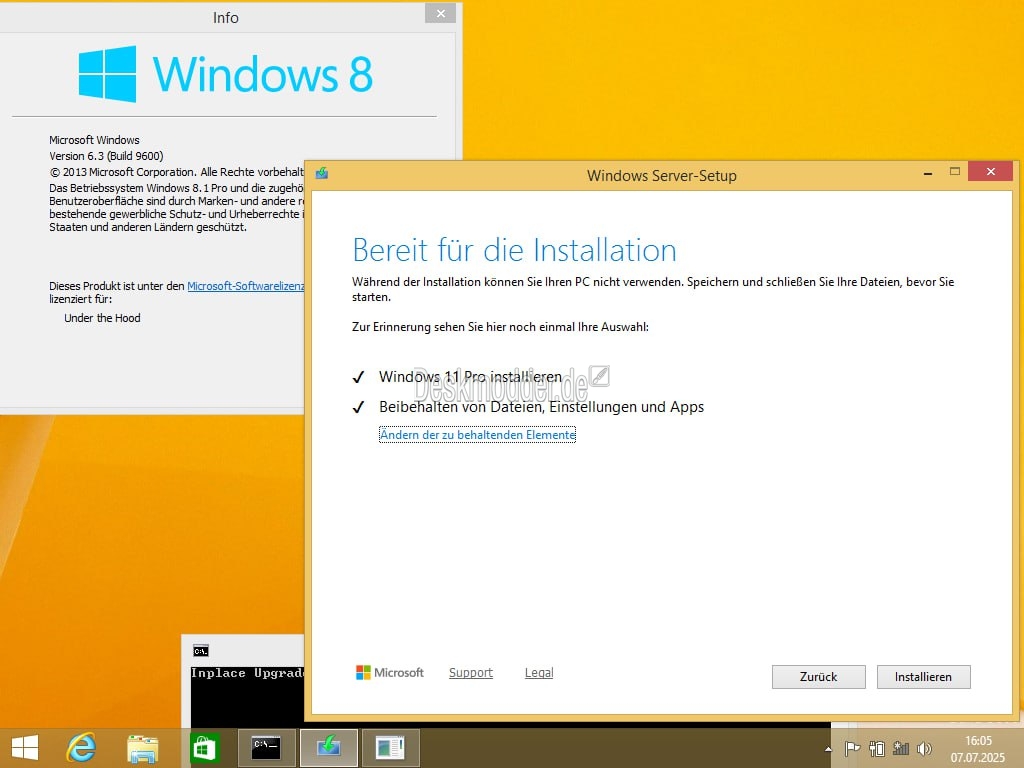Click the 'Windows Server-Setup' title bar text
Image resolution: width=1024 pixels, height=768 pixels.
[x=662, y=176]
